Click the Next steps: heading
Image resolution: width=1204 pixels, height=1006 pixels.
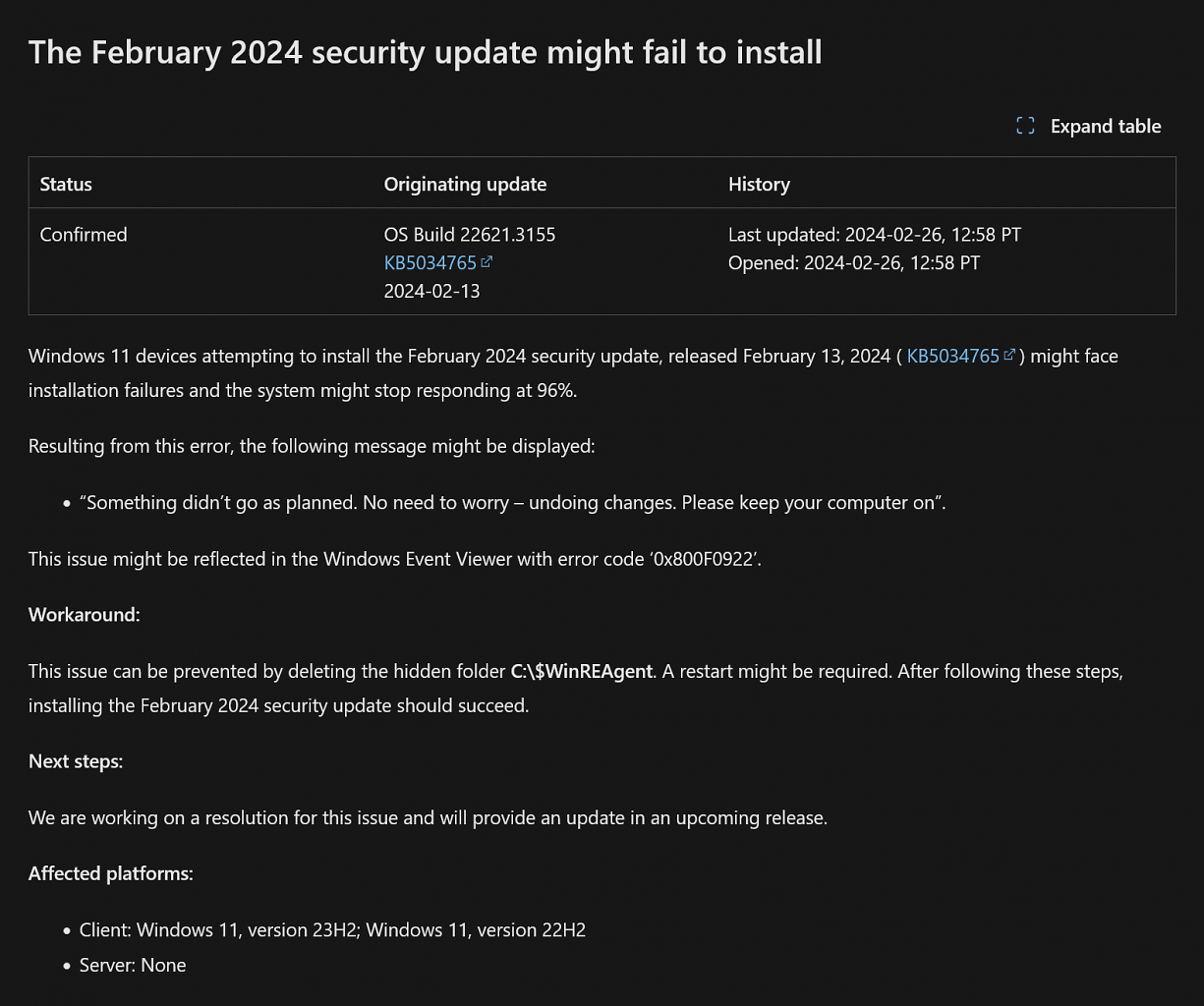(x=76, y=761)
